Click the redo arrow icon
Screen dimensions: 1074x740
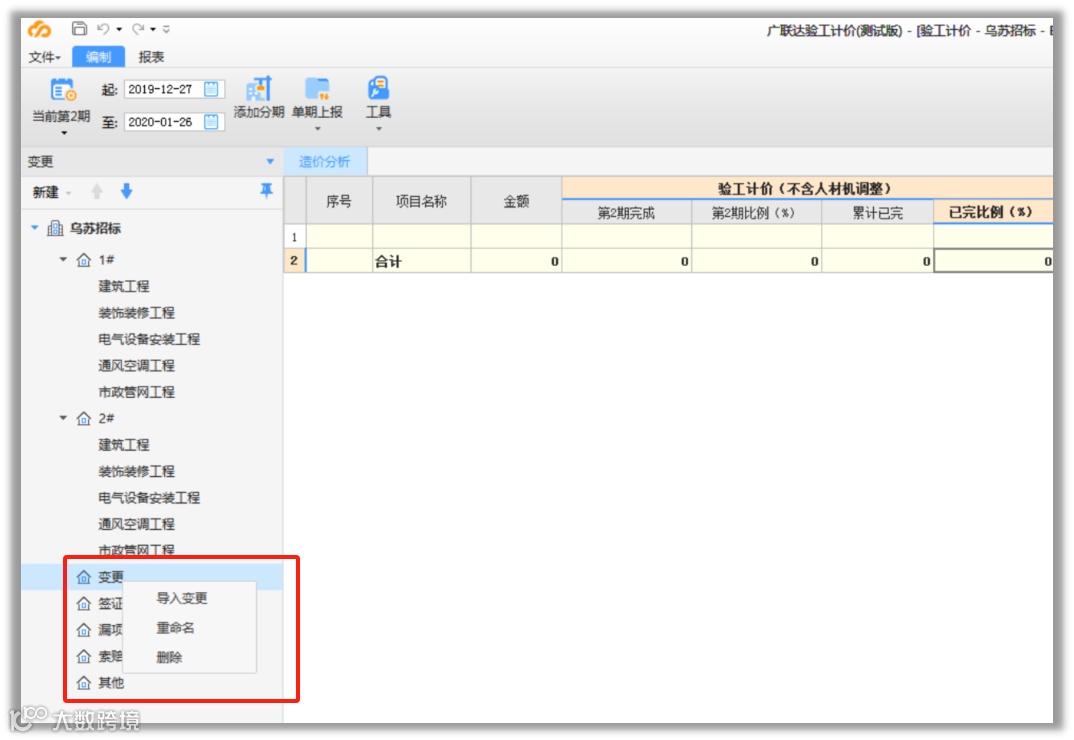click(138, 29)
